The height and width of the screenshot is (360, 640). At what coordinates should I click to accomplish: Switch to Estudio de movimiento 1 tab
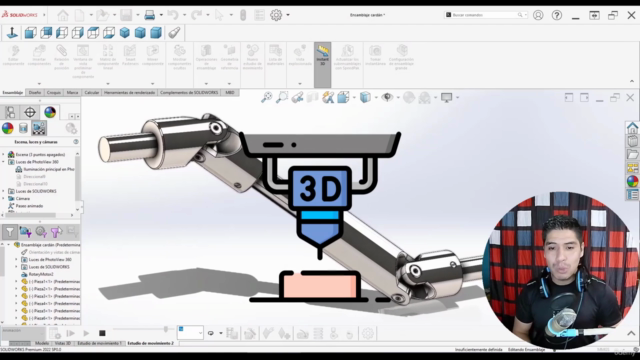[x=100, y=343]
